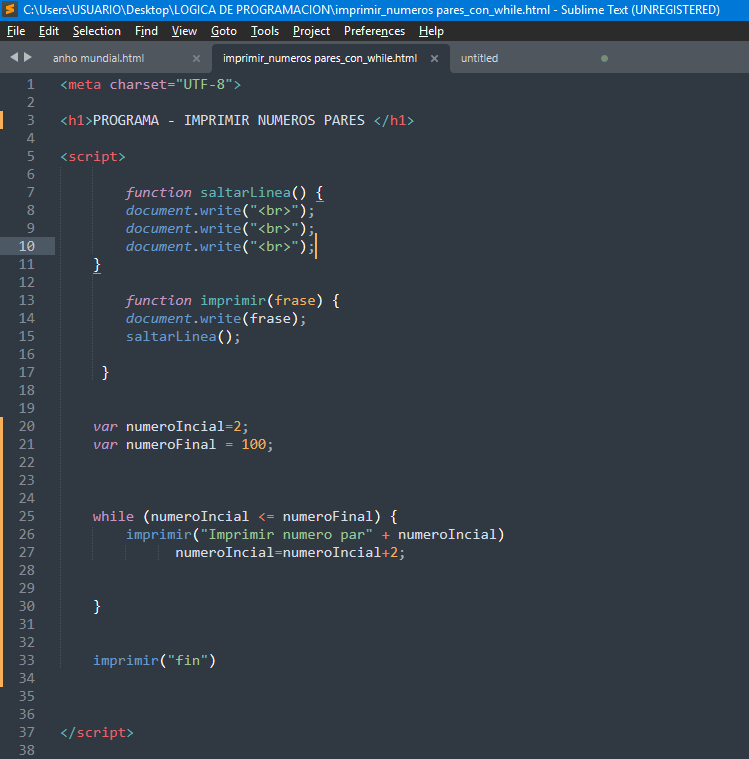Switch to the anho mundial.html tab
The height and width of the screenshot is (759, 749).
pyautogui.click(x=98, y=58)
